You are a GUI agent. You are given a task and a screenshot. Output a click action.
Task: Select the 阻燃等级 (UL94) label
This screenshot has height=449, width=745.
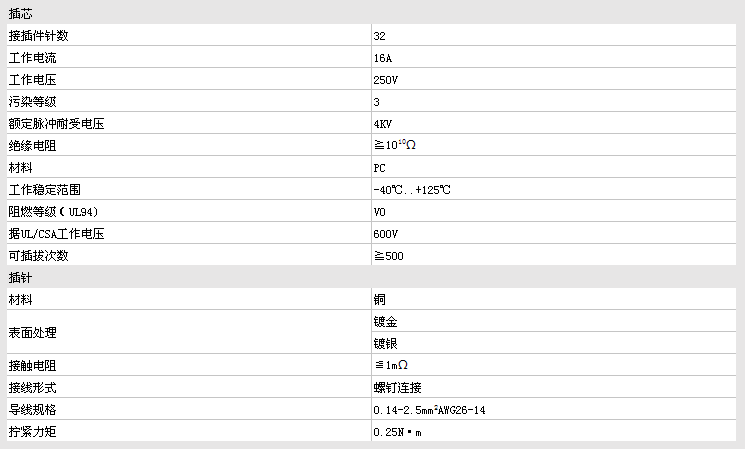coord(52,212)
